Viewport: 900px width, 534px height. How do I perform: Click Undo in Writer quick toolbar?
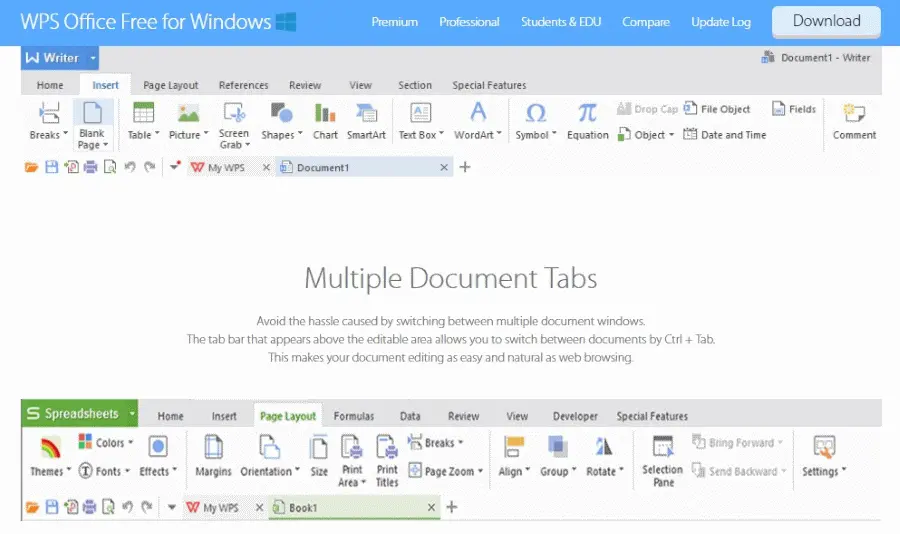click(x=130, y=167)
